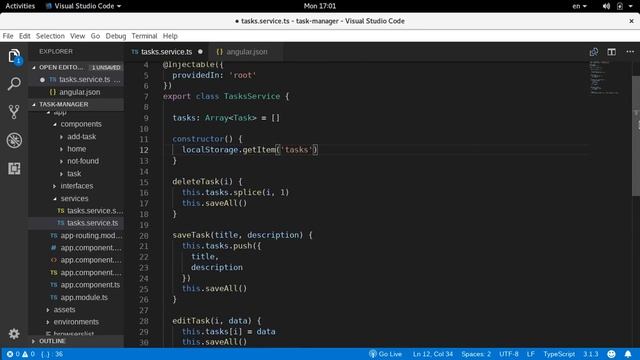Viewport: 640px width, 360px height.
Task: Click Ln 12, Col 34 in status bar
Action: pos(433,354)
